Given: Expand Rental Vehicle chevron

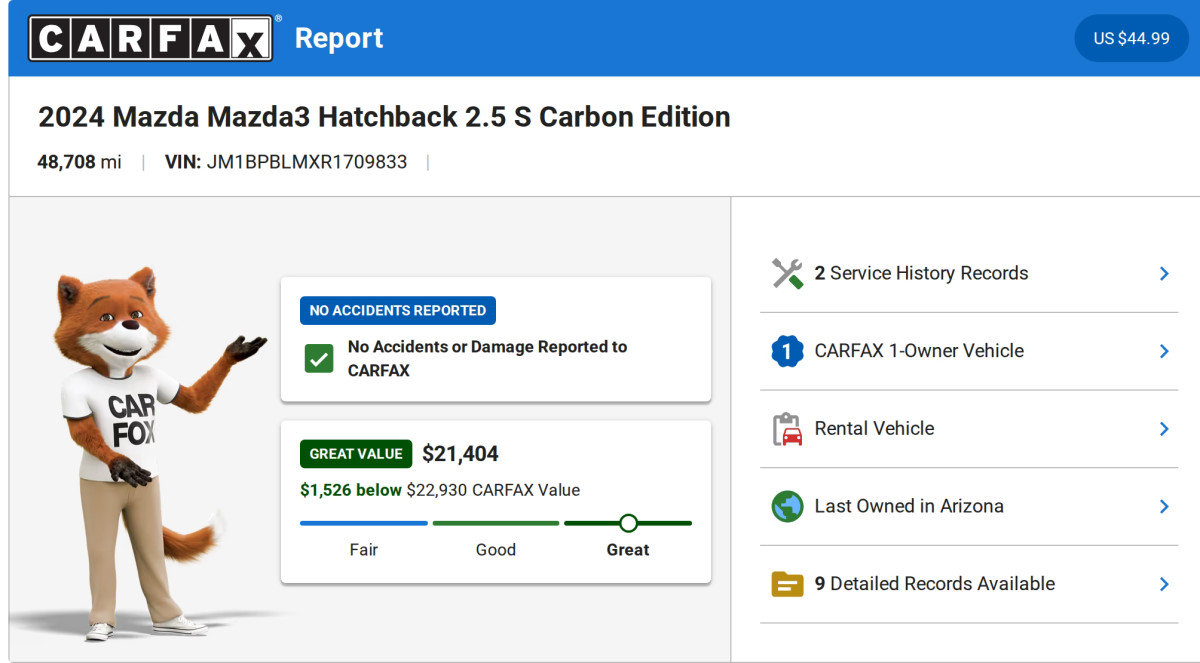Looking at the screenshot, I should coord(1164,429).
